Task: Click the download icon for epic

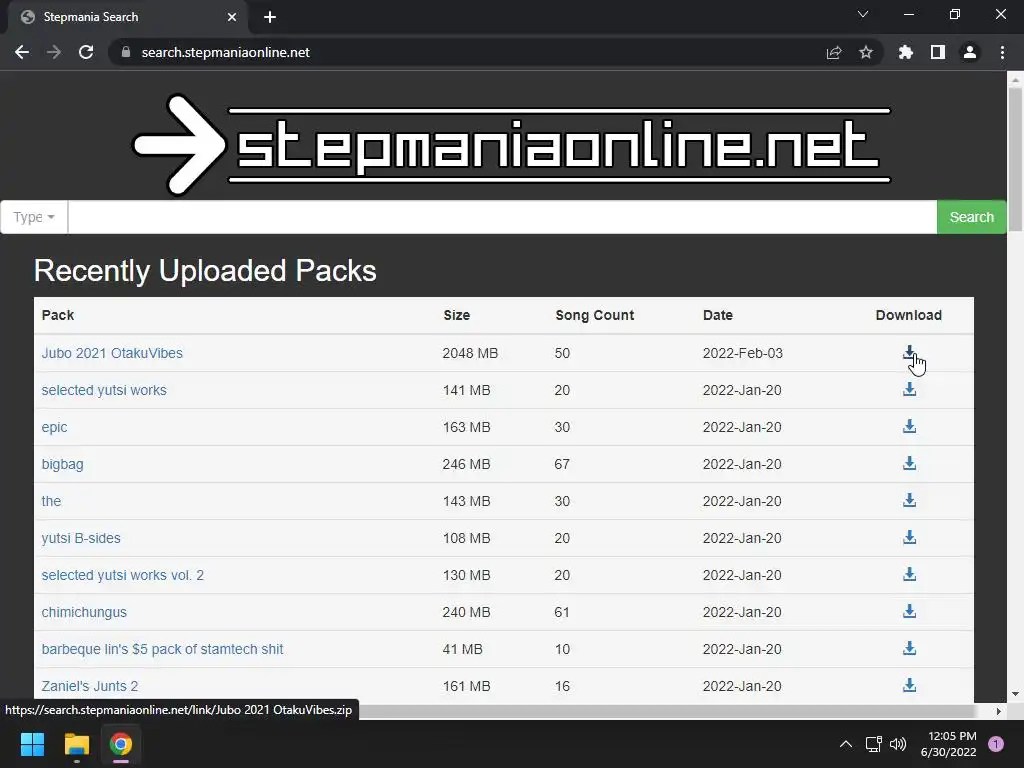Action: point(909,426)
